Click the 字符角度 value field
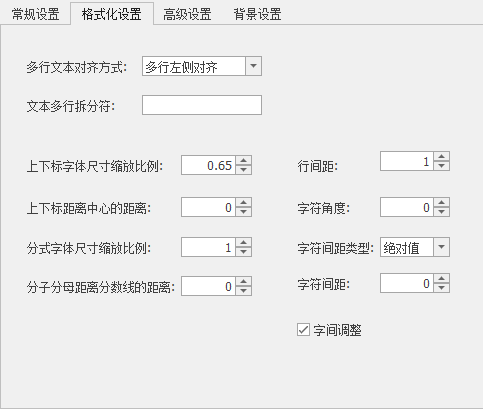This screenshot has width=483, height=409. (x=407, y=207)
